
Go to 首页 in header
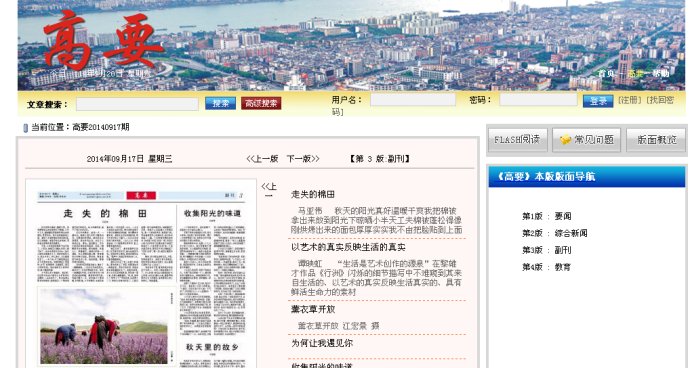(606, 74)
